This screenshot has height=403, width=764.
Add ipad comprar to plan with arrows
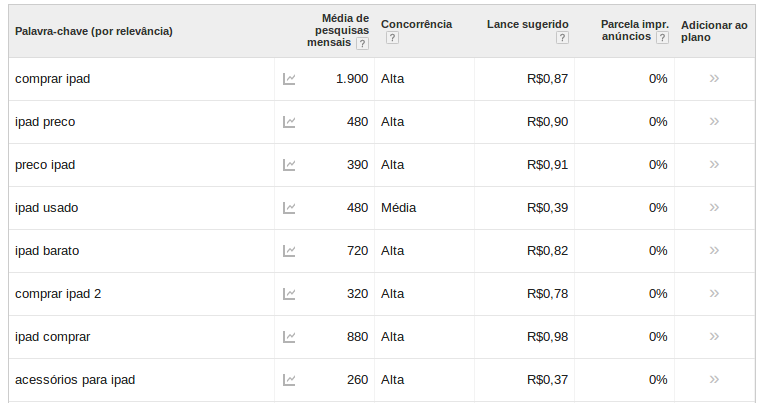(x=714, y=336)
